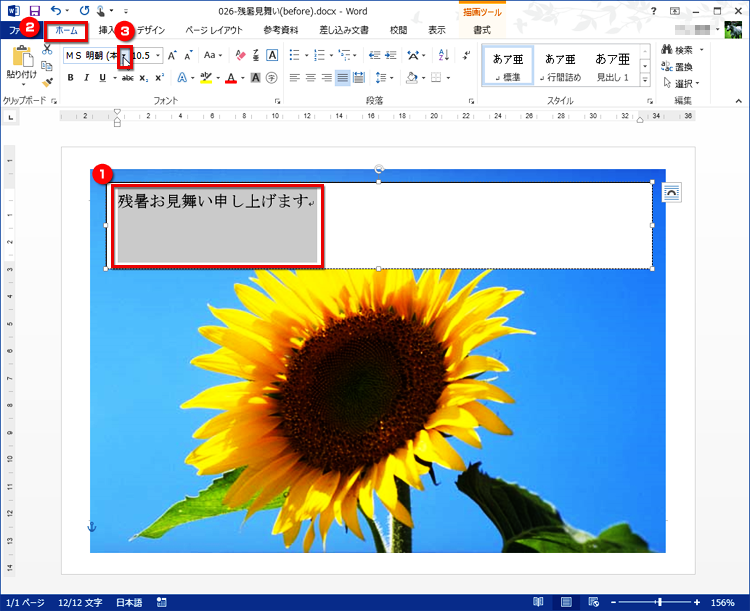Click the Help question mark icon
This screenshot has width=750, height=611.
653,11
